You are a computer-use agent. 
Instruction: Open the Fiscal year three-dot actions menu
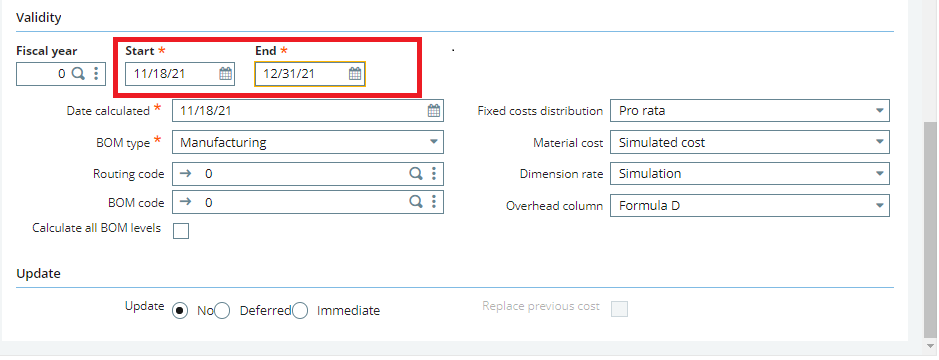click(96, 74)
